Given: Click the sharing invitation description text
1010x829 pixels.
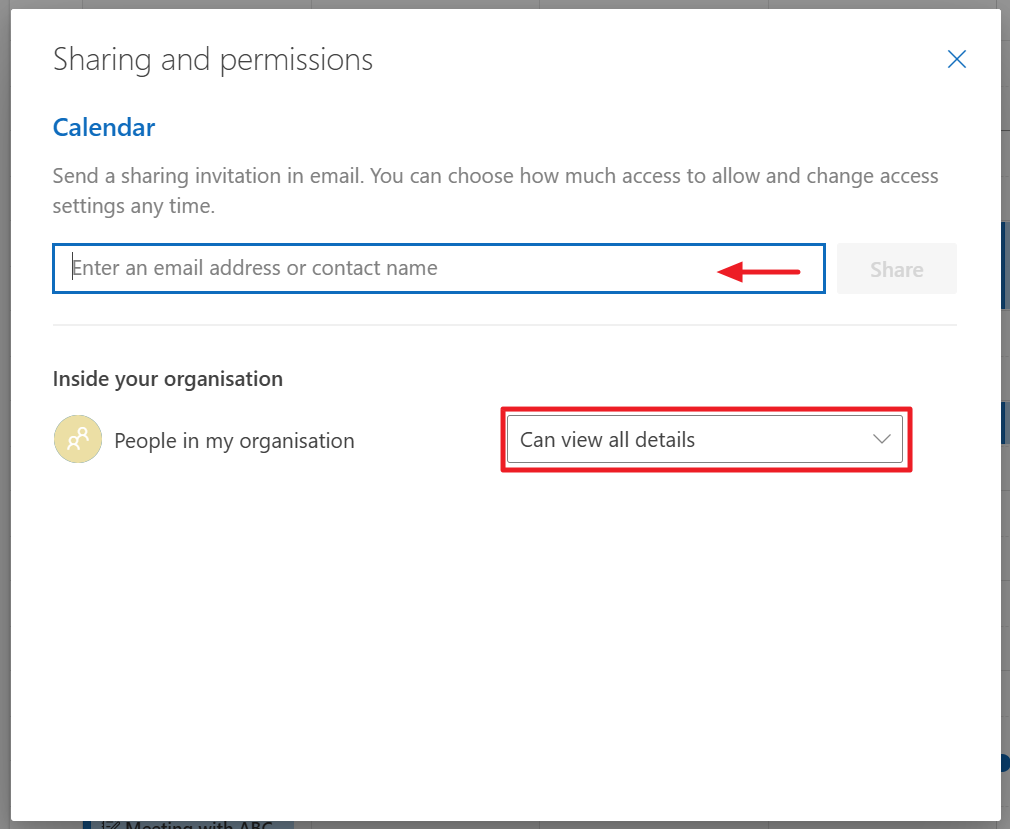Looking at the screenshot, I should click(x=495, y=191).
